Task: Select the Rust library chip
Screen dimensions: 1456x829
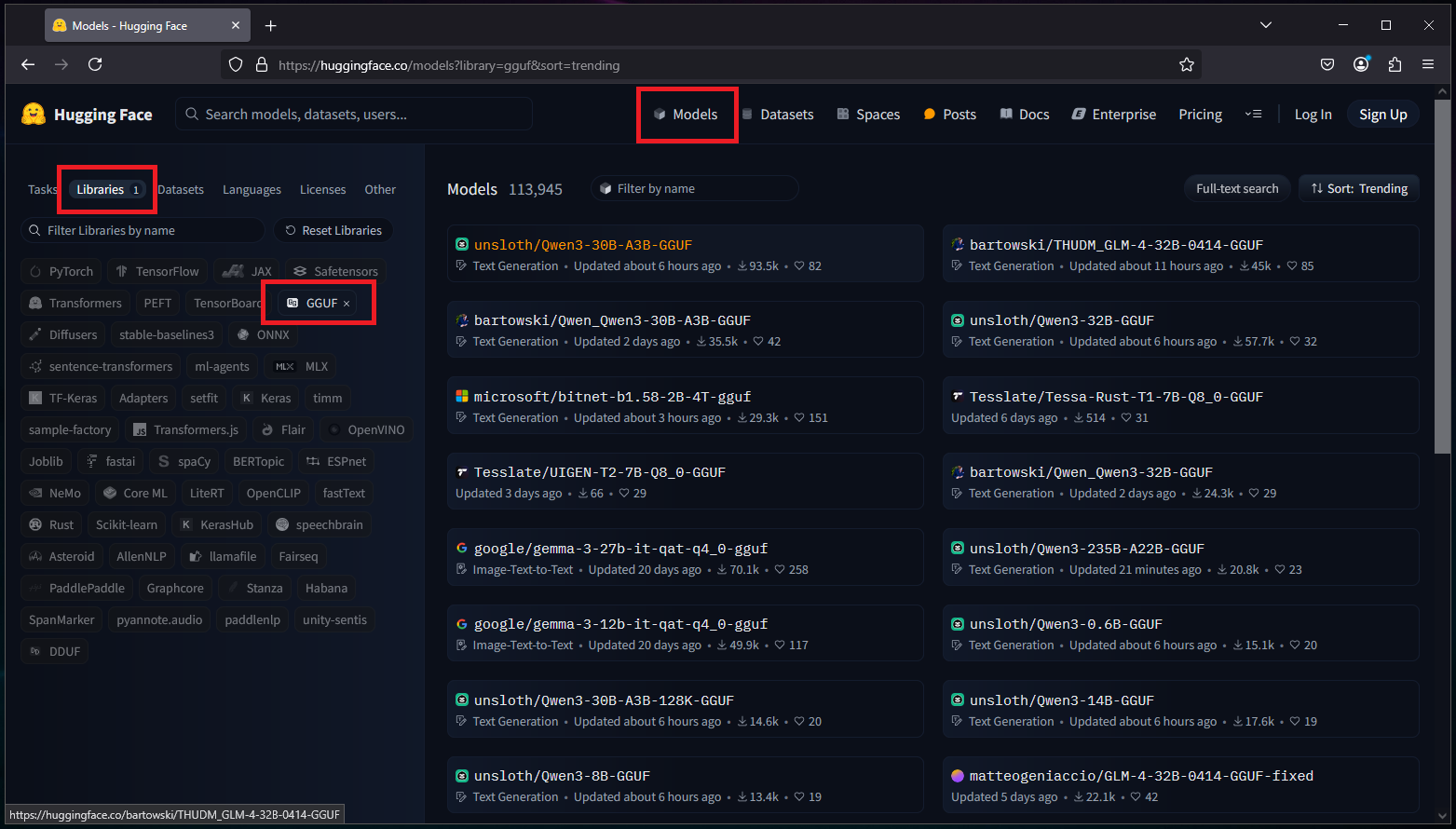Action: coord(51,524)
